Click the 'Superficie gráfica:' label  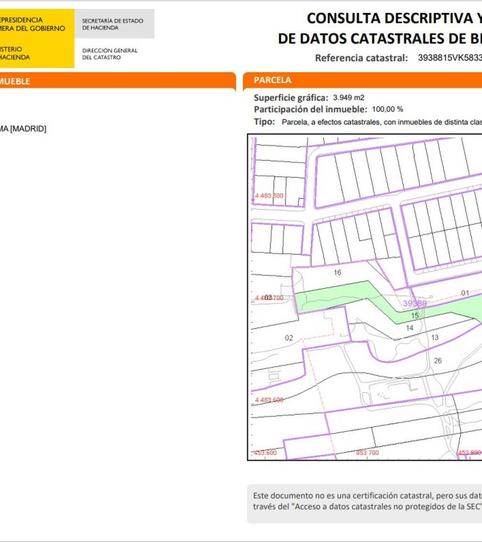(291, 98)
